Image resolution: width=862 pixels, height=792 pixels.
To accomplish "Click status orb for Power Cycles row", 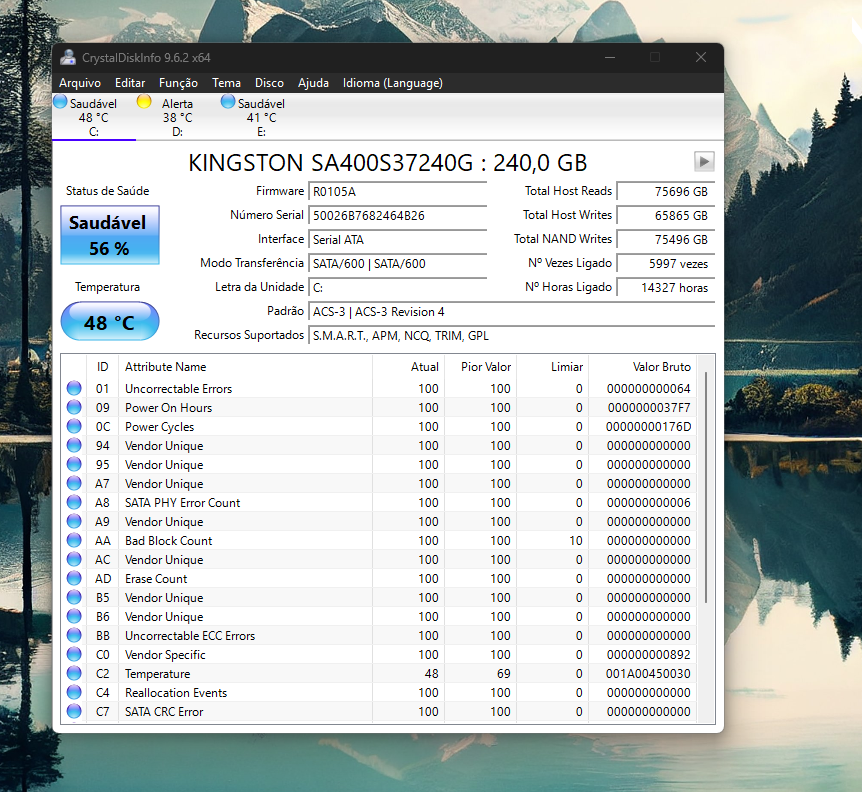I will point(74,427).
